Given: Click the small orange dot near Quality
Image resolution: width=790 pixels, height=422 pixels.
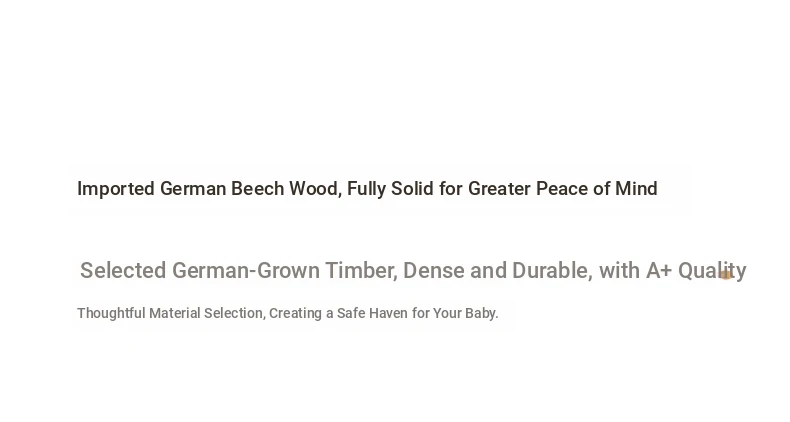Looking at the screenshot, I should (x=727, y=274).
